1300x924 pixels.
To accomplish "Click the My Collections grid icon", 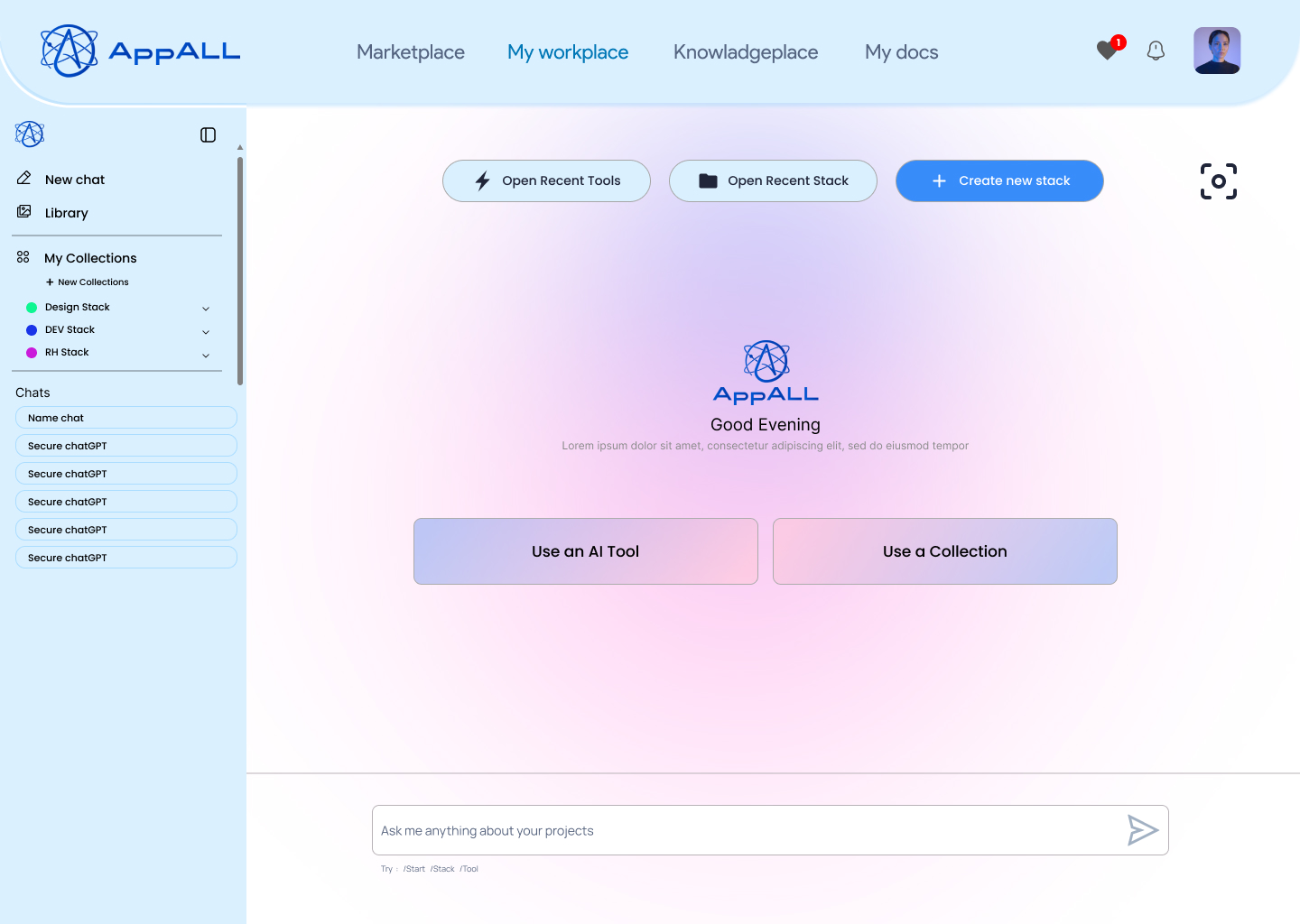I will (x=23, y=257).
